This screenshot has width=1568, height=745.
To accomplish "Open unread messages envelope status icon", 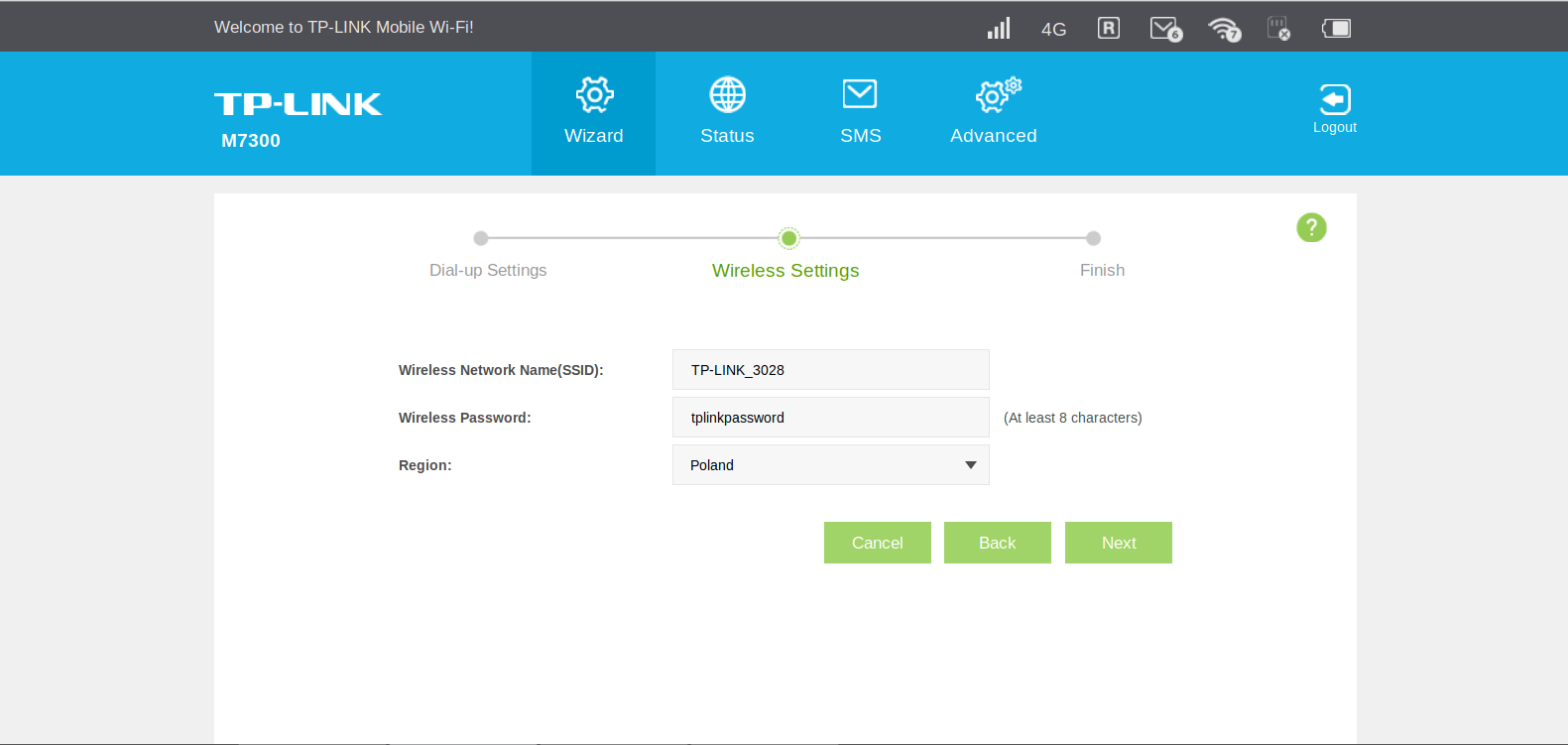I will (x=1165, y=29).
